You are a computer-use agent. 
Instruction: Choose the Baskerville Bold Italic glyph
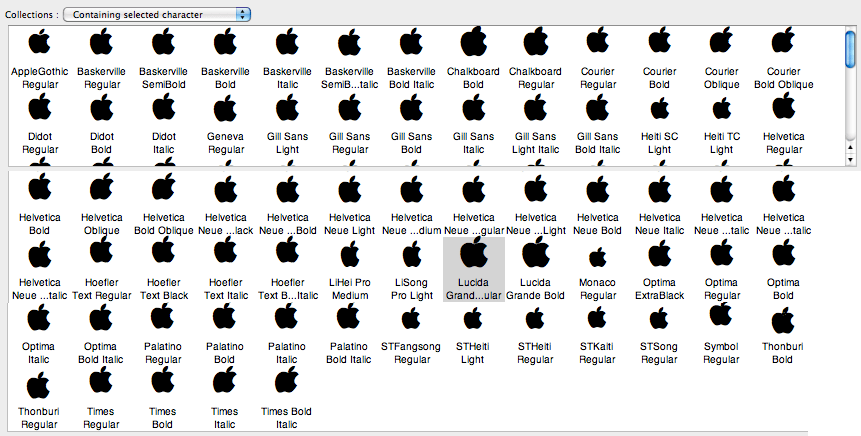click(411, 42)
